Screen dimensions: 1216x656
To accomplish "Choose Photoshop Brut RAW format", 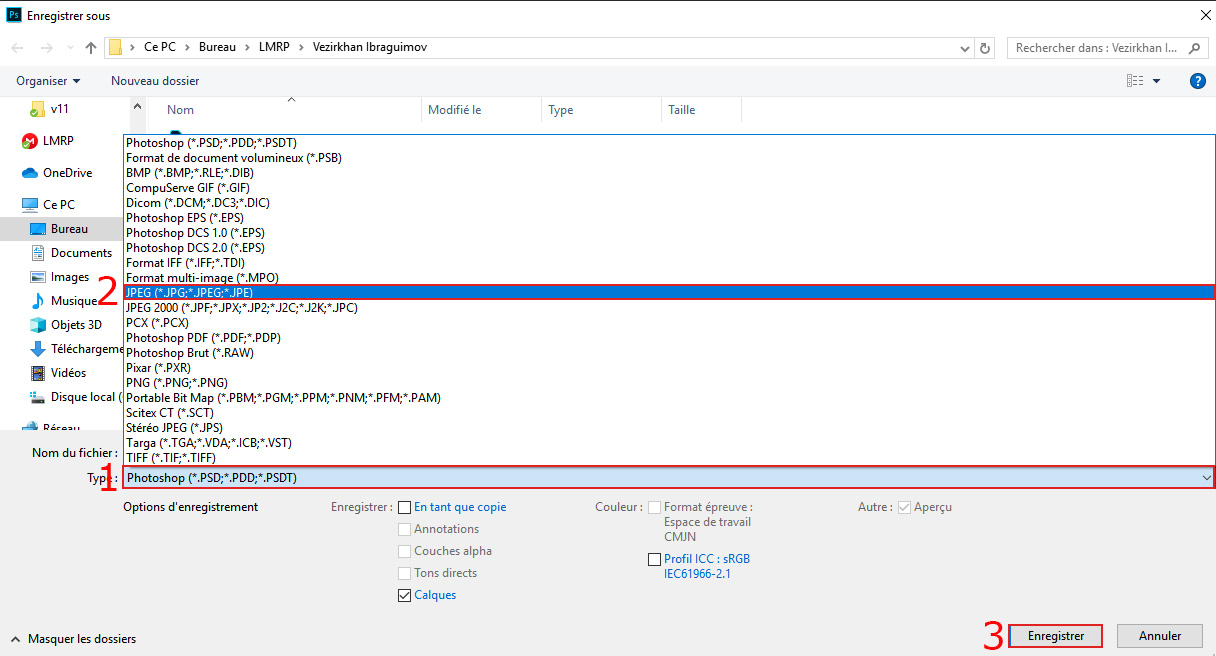I will (668, 353).
